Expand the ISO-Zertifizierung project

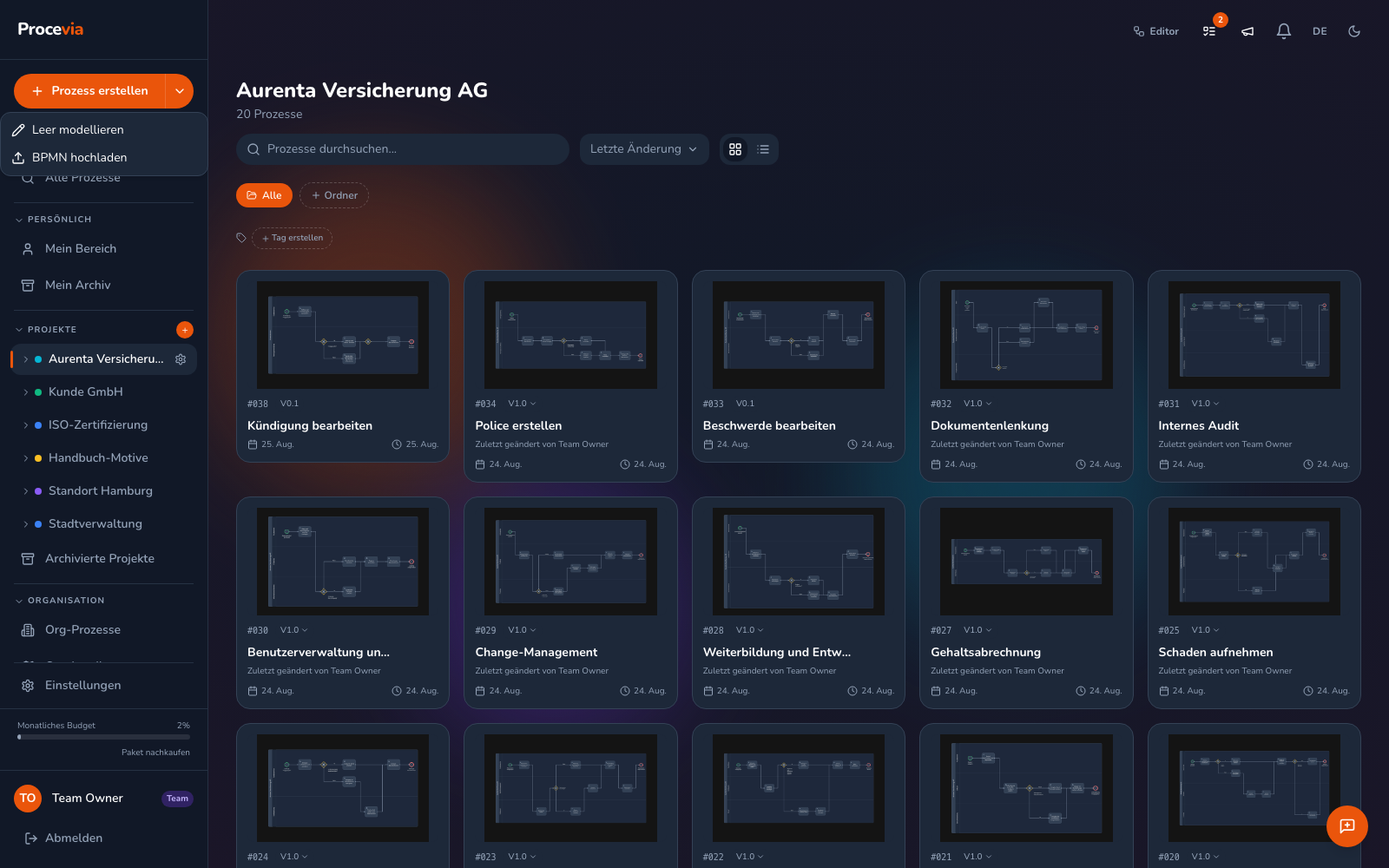click(x=25, y=425)
